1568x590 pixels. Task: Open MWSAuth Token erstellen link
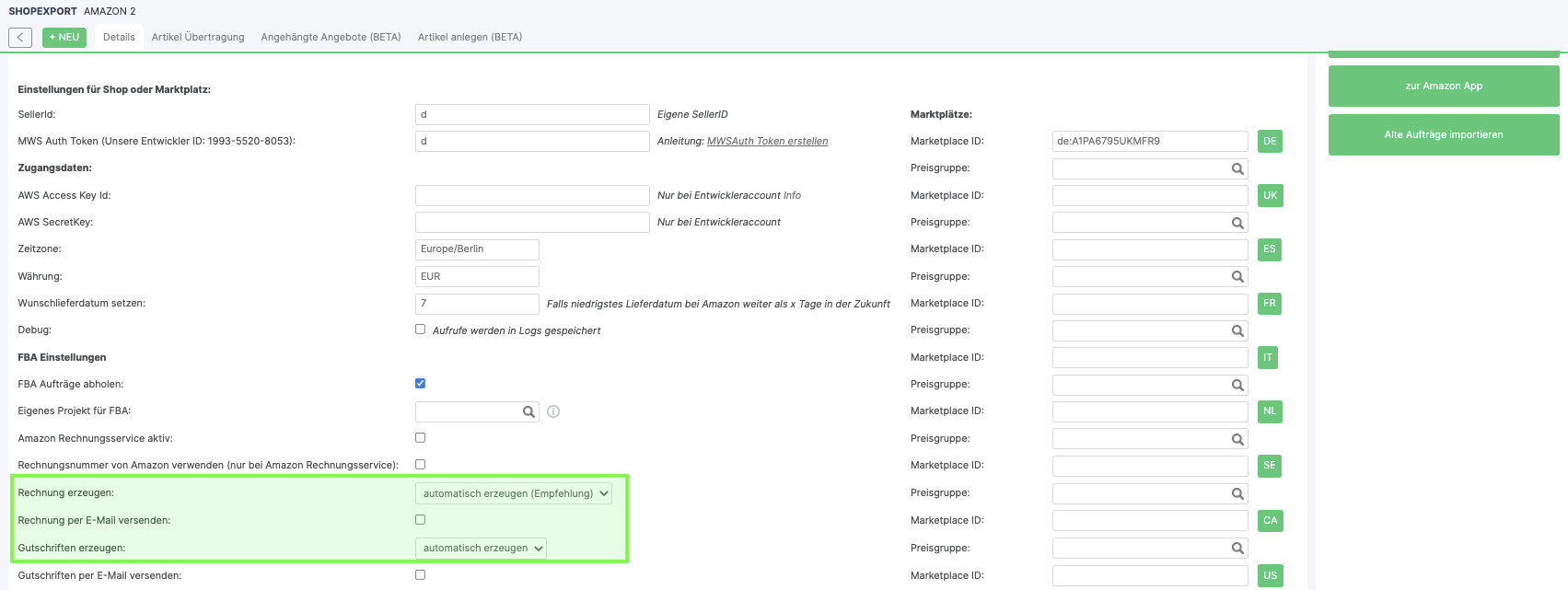(x=767, y=142)
